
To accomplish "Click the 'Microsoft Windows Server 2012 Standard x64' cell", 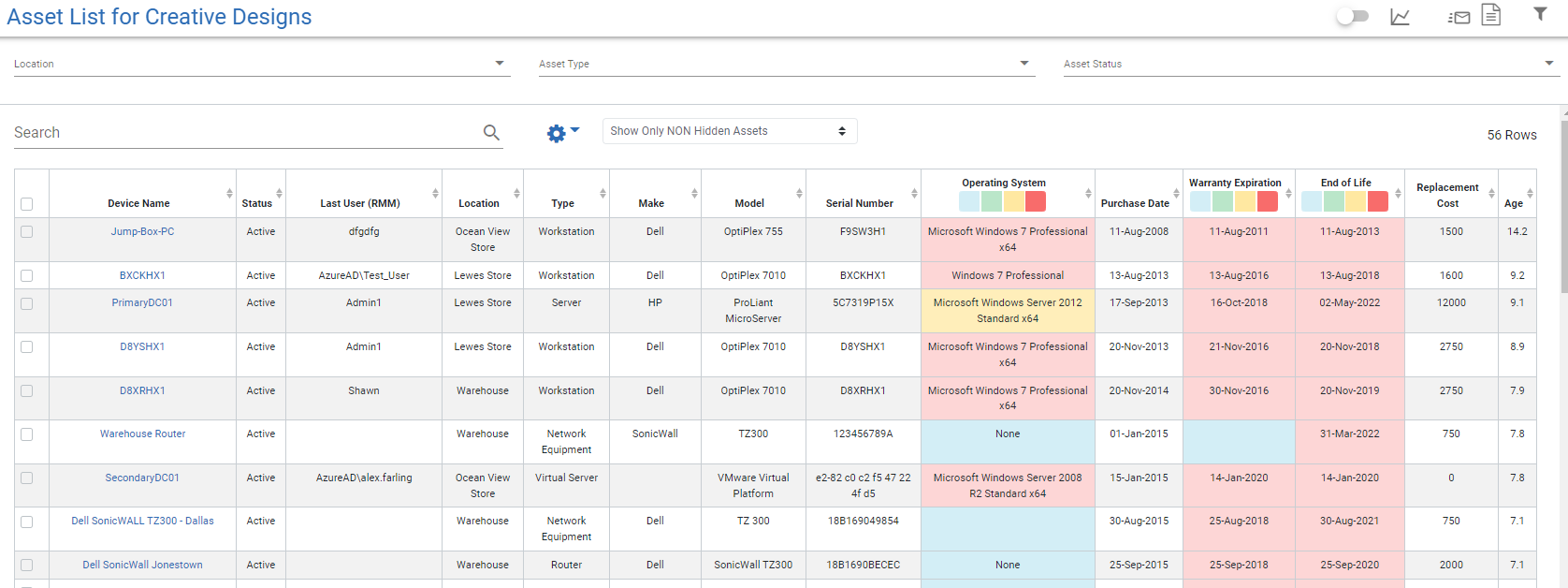I will click(1008, 311).
